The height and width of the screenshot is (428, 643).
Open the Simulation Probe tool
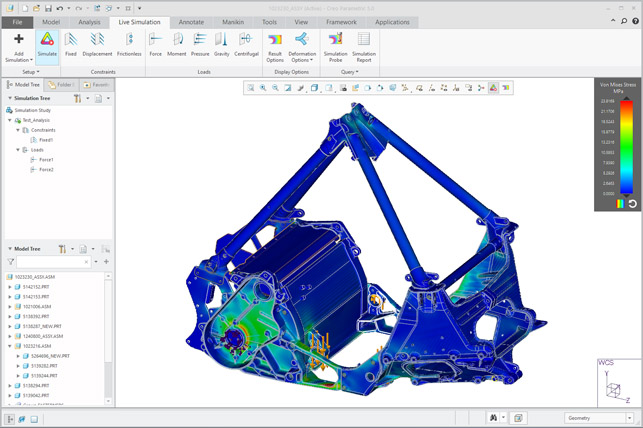(335, 48)
